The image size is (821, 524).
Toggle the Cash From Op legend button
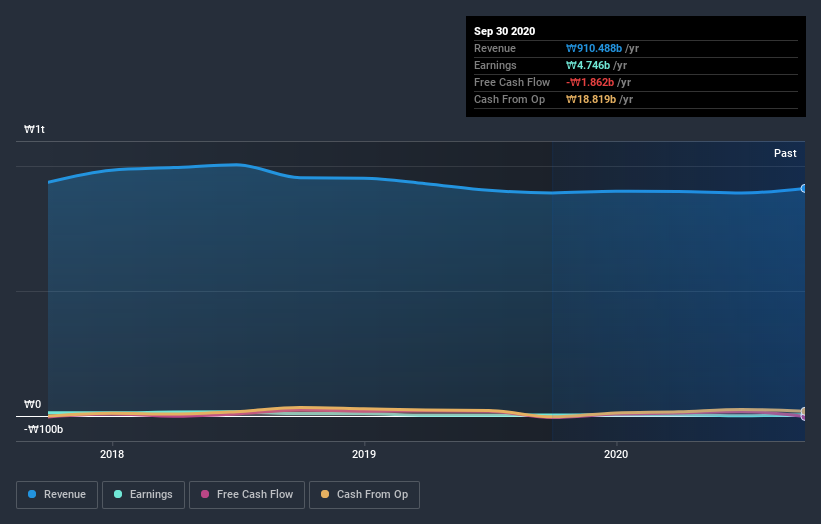pyautogui.click(x=364, y=495)
